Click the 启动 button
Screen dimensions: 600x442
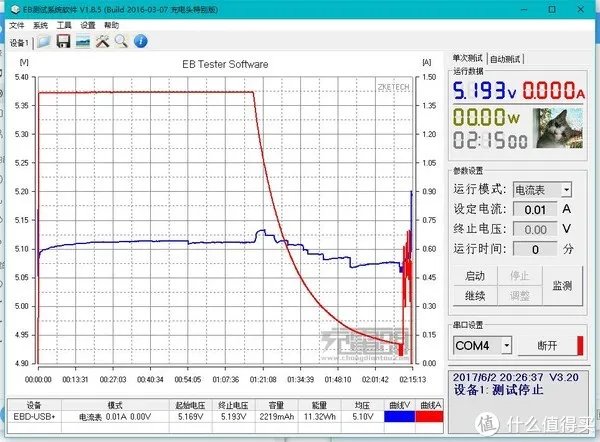pos(475,276)
